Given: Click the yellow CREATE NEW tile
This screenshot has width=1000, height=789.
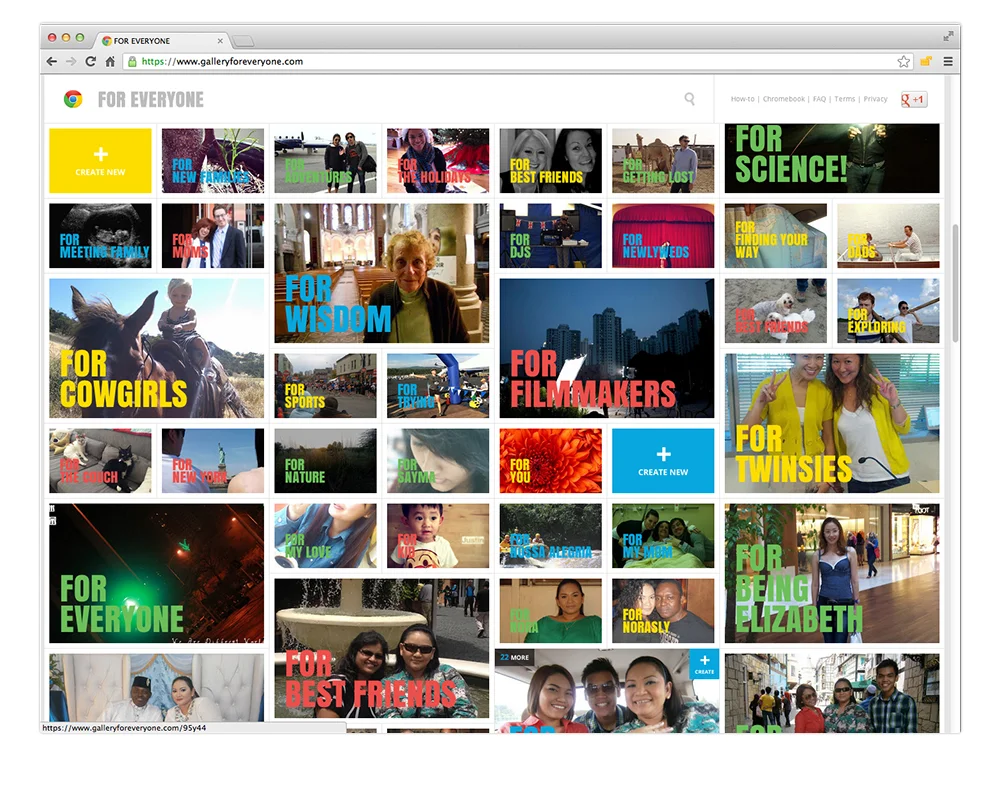Looking at the screenshot, I should click(x=100, y=161).
